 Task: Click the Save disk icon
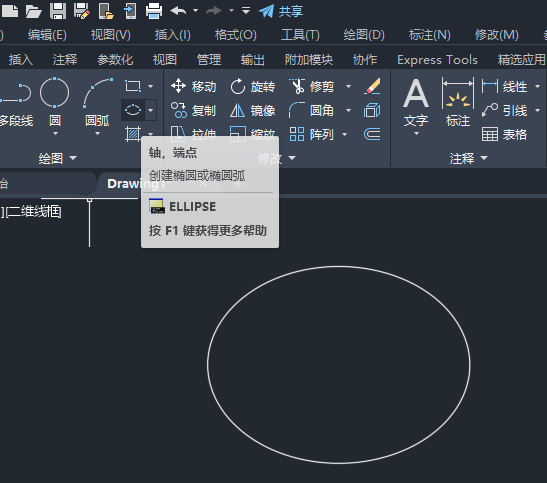coord(58,11)
